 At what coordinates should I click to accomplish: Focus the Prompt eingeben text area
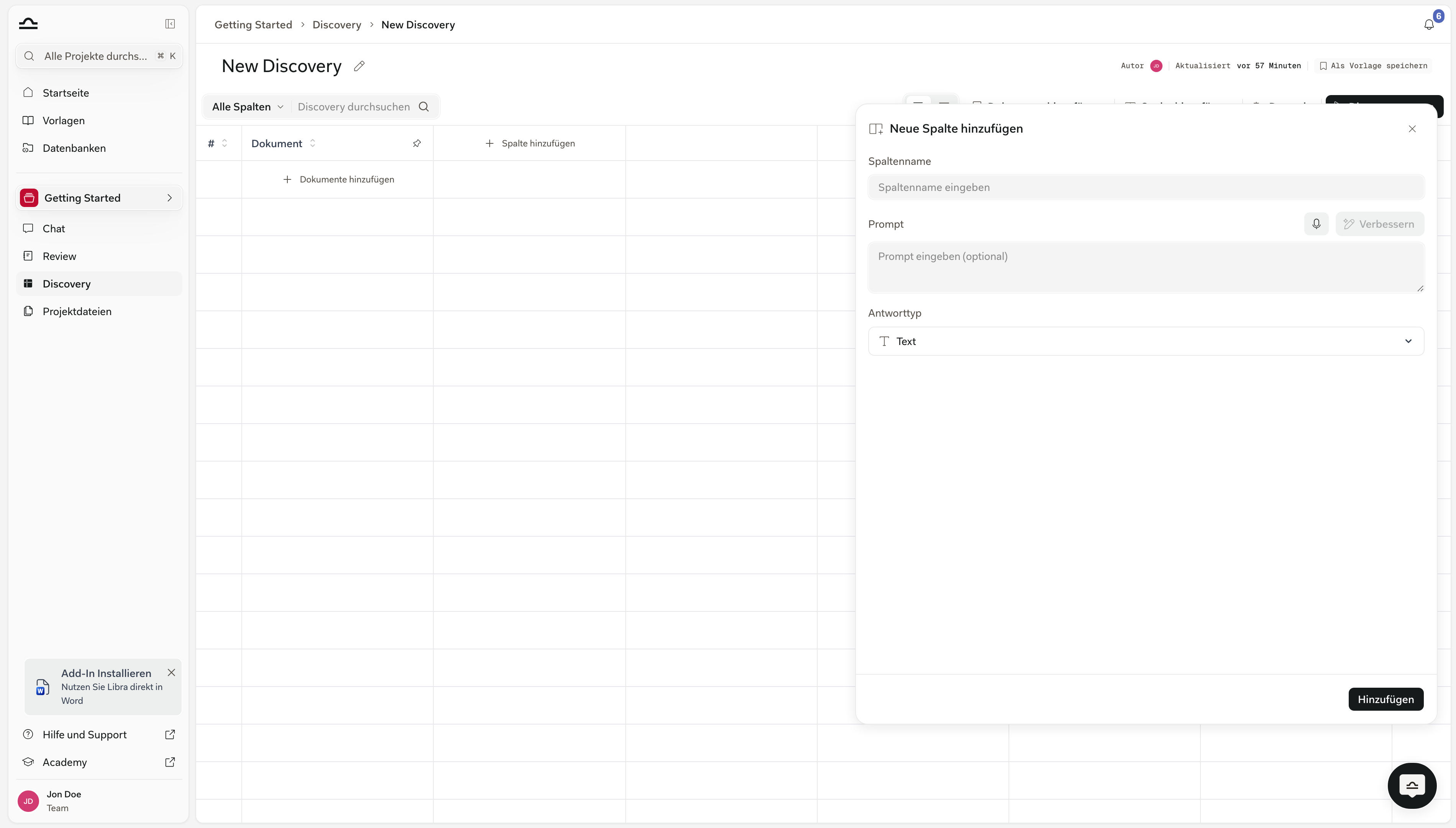[x=1146, y=267]
